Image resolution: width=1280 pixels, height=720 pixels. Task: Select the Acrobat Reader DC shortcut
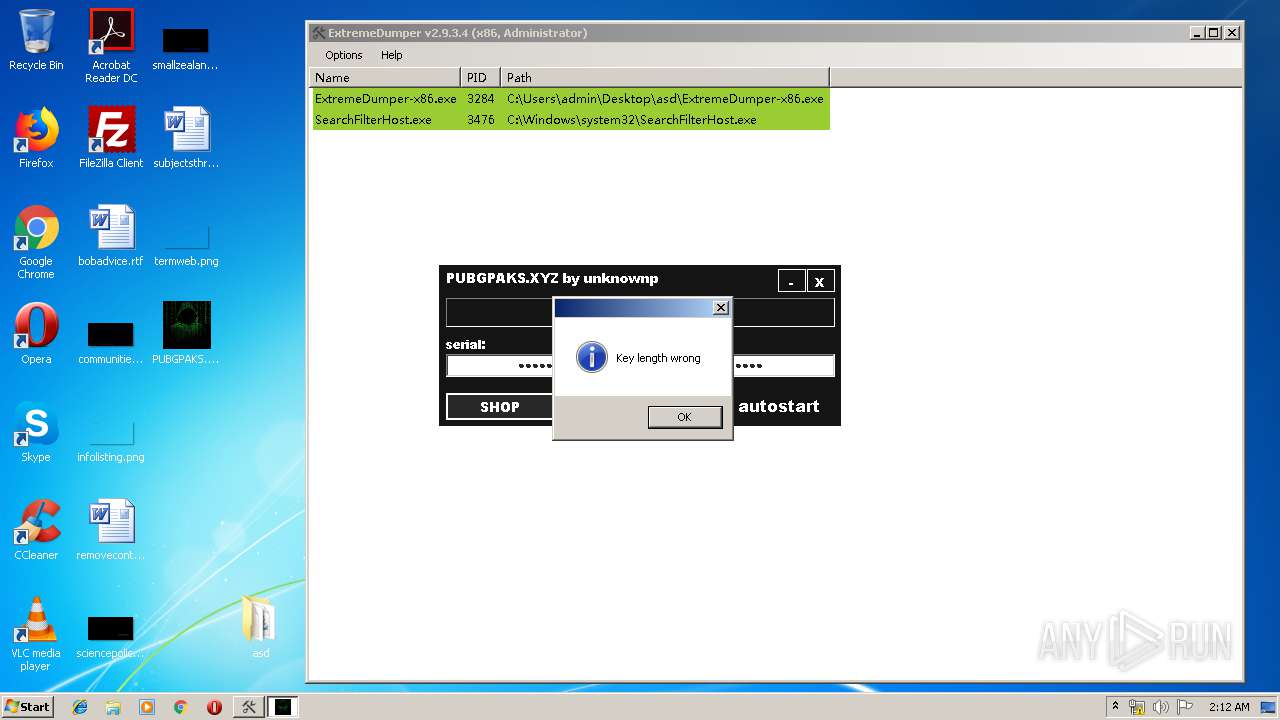pos(111,46)
